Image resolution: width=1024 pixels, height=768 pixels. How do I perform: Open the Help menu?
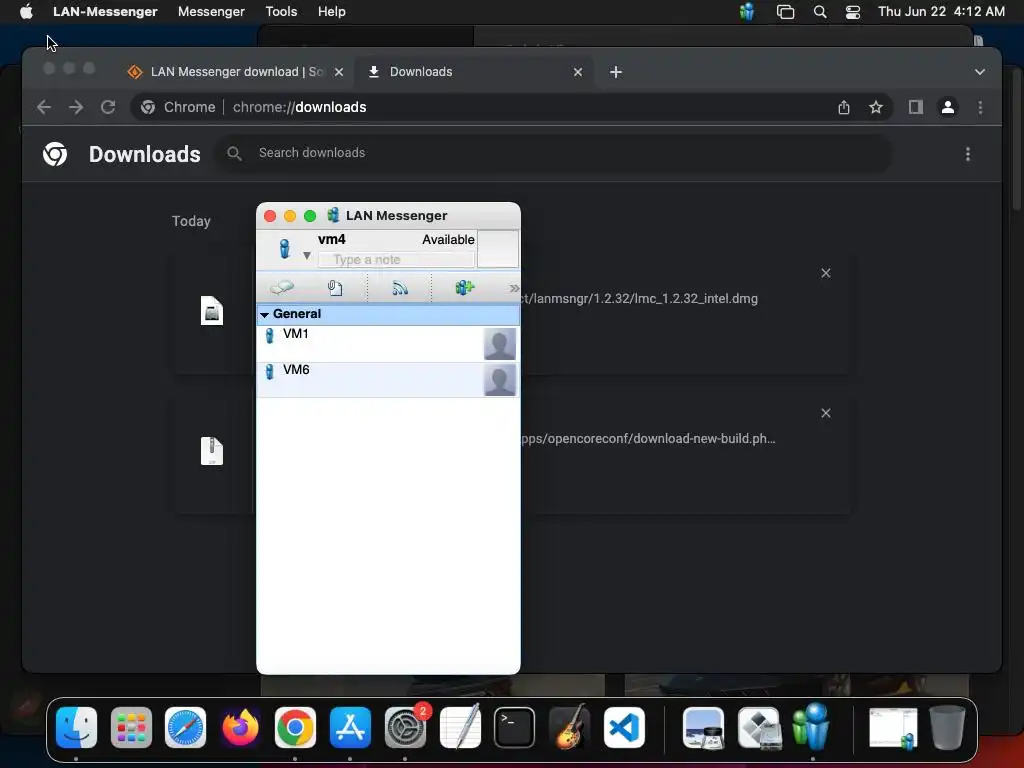coord(332,12)
